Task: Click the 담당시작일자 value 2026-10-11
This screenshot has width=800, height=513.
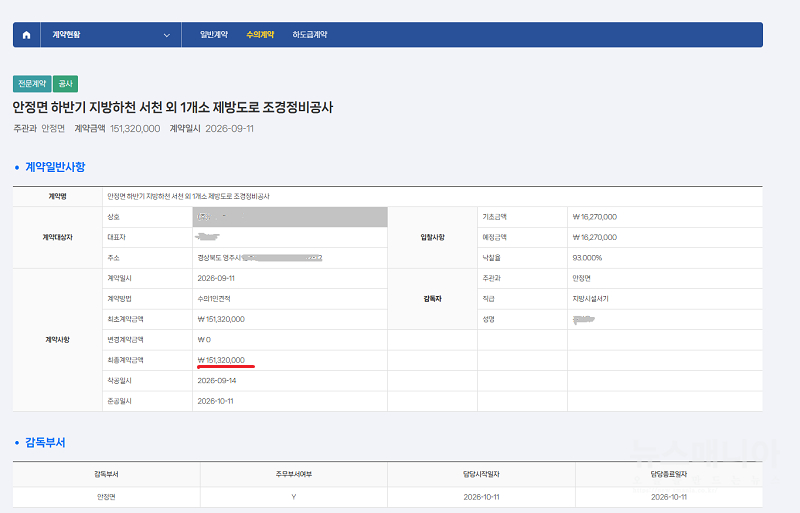Action: 481,497
